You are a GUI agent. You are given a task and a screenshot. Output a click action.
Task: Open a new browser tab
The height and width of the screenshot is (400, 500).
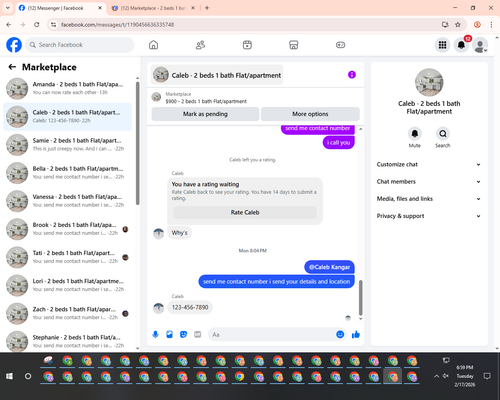click(x=207, y=8)
